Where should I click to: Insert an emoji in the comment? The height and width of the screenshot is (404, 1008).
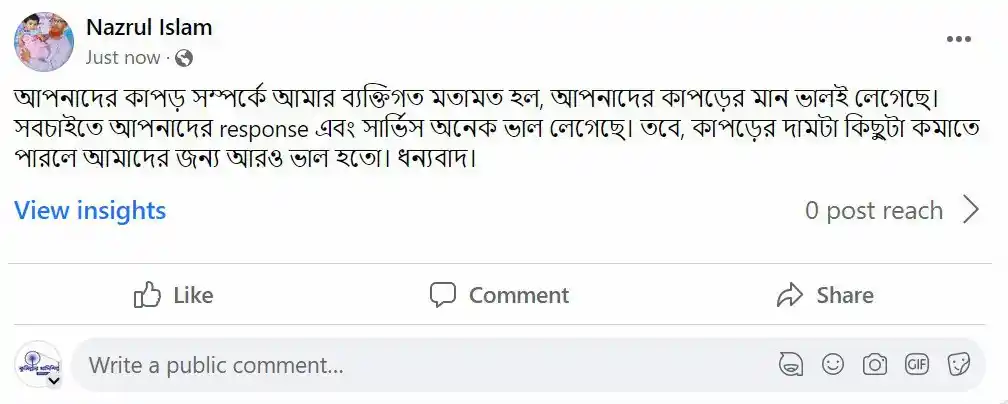coord(833,365)
